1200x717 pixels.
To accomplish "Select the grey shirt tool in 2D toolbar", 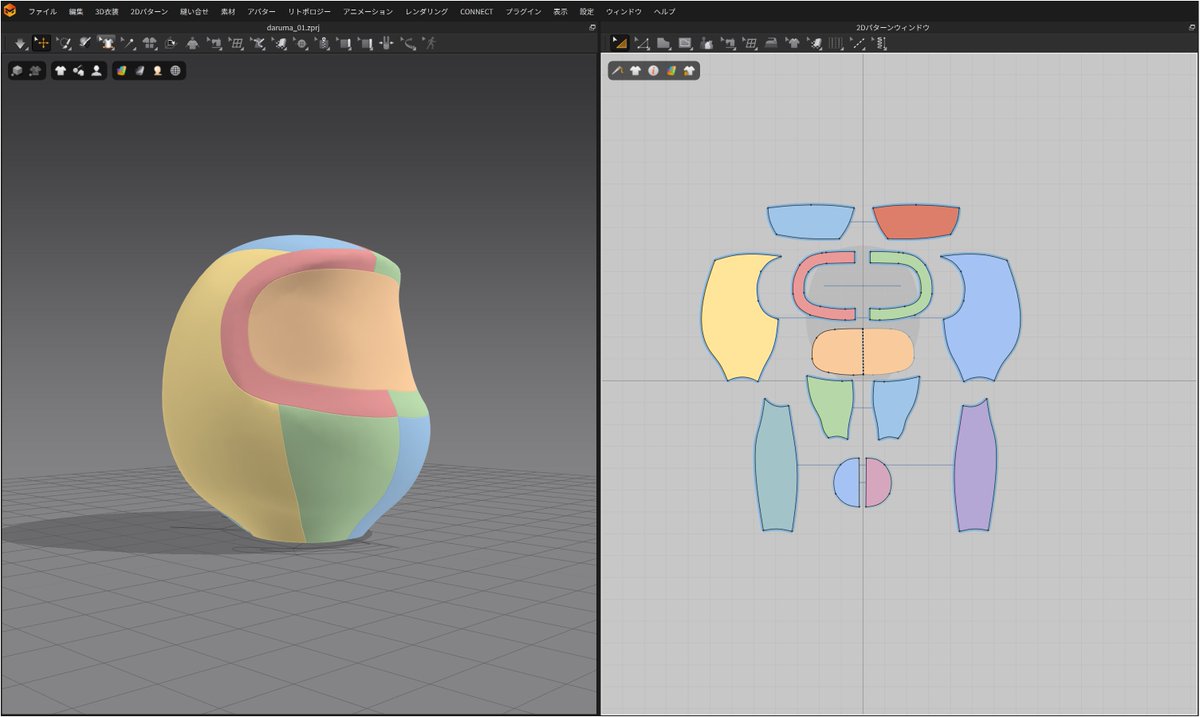I will 793,43.
